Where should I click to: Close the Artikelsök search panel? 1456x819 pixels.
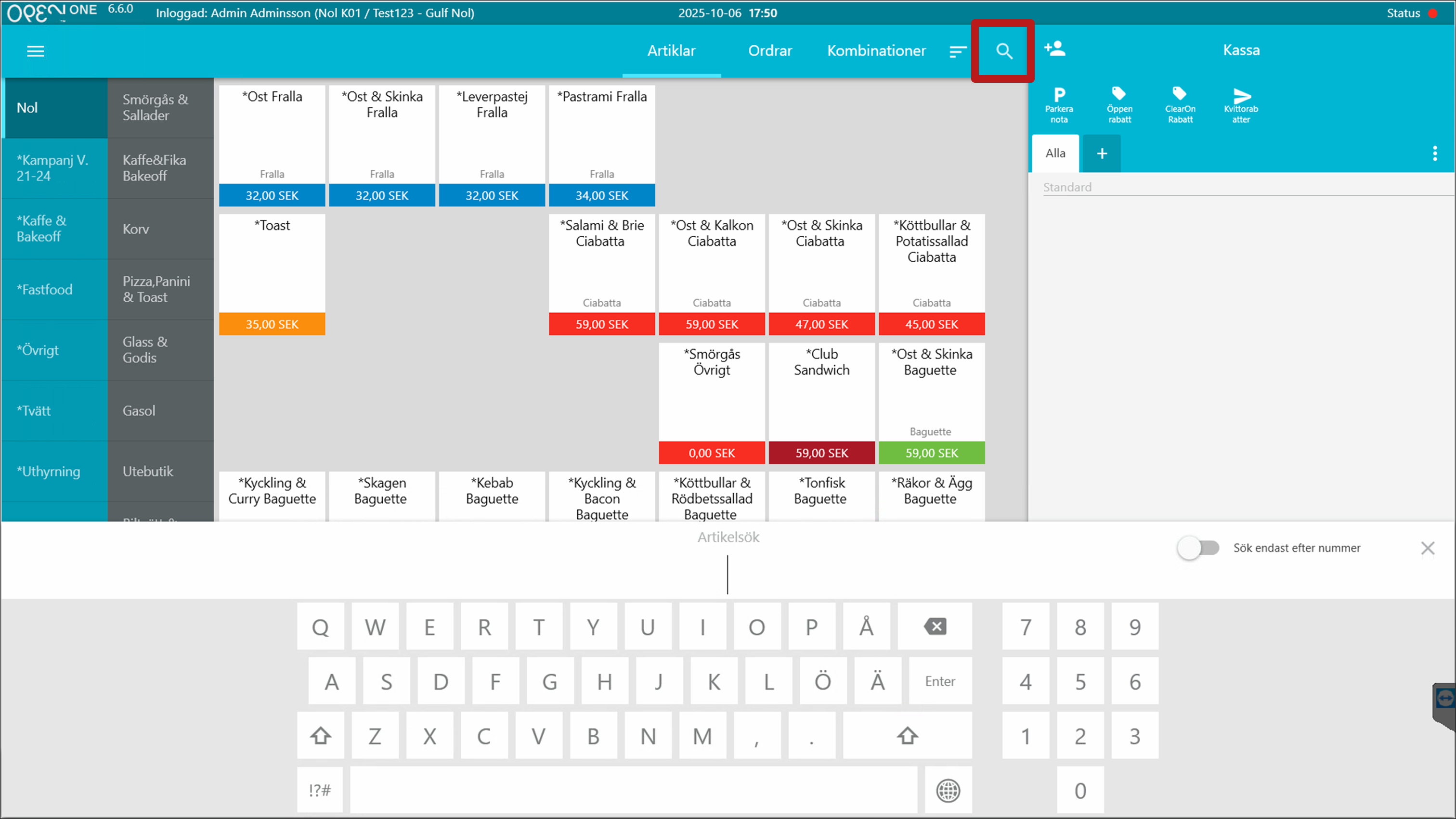pyautogui.click(x=1427, y=548)
